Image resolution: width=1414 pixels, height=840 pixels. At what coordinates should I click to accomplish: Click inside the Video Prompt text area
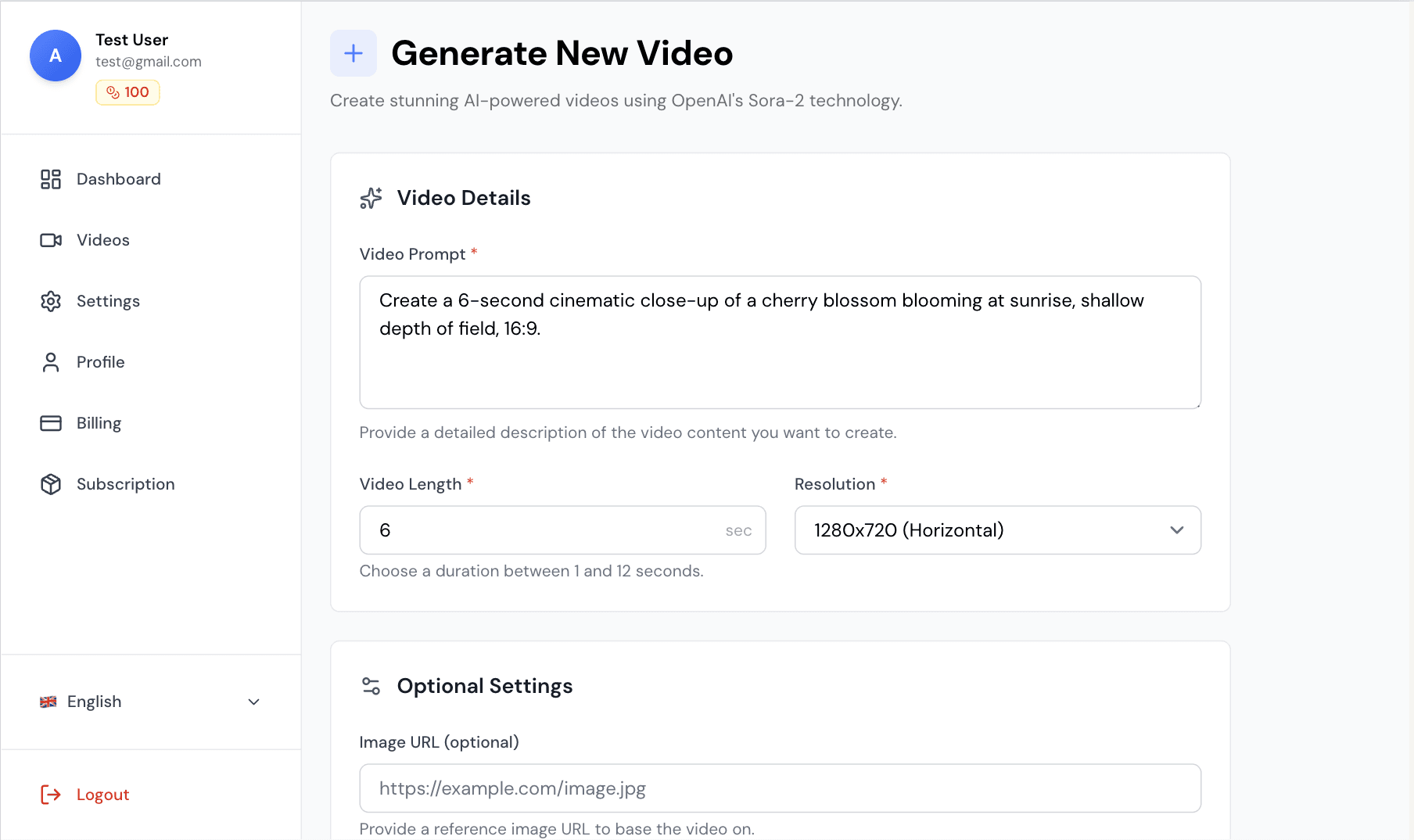click(780, 343)
